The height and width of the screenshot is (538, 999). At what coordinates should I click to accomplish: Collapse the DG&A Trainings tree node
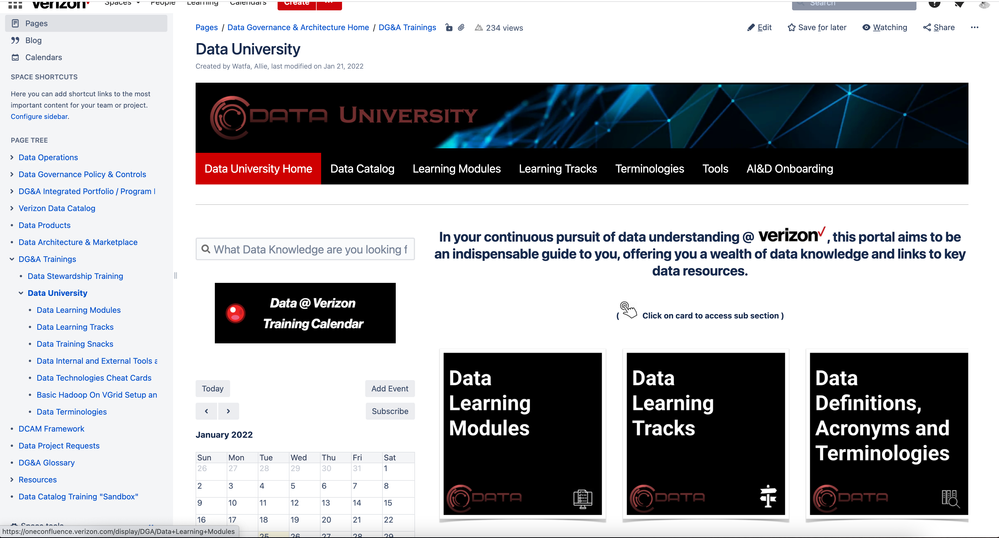click(12, 259)
